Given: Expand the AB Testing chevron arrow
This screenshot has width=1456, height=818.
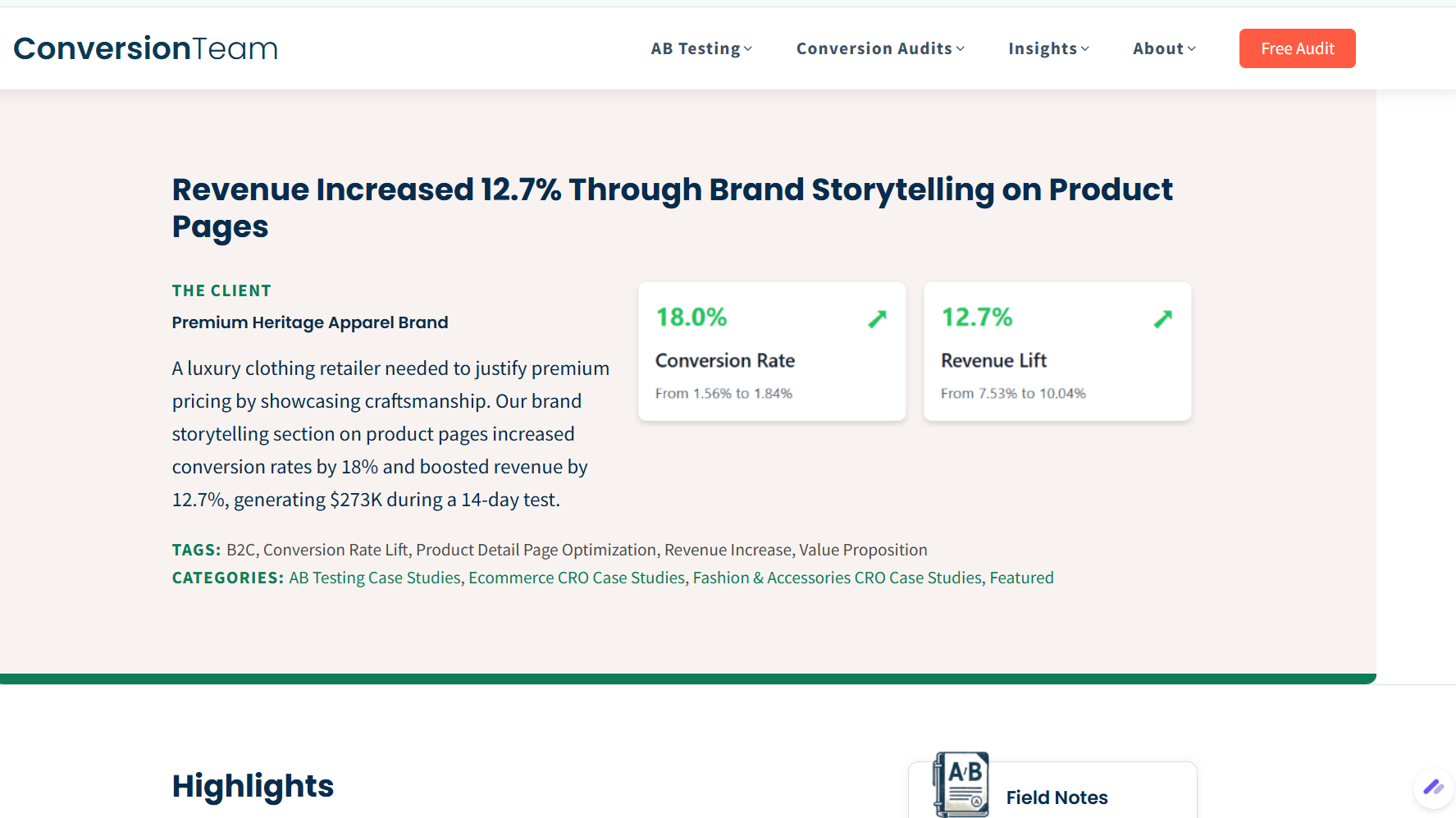Looking at the screenshot, I should click(x=747, y=49).
